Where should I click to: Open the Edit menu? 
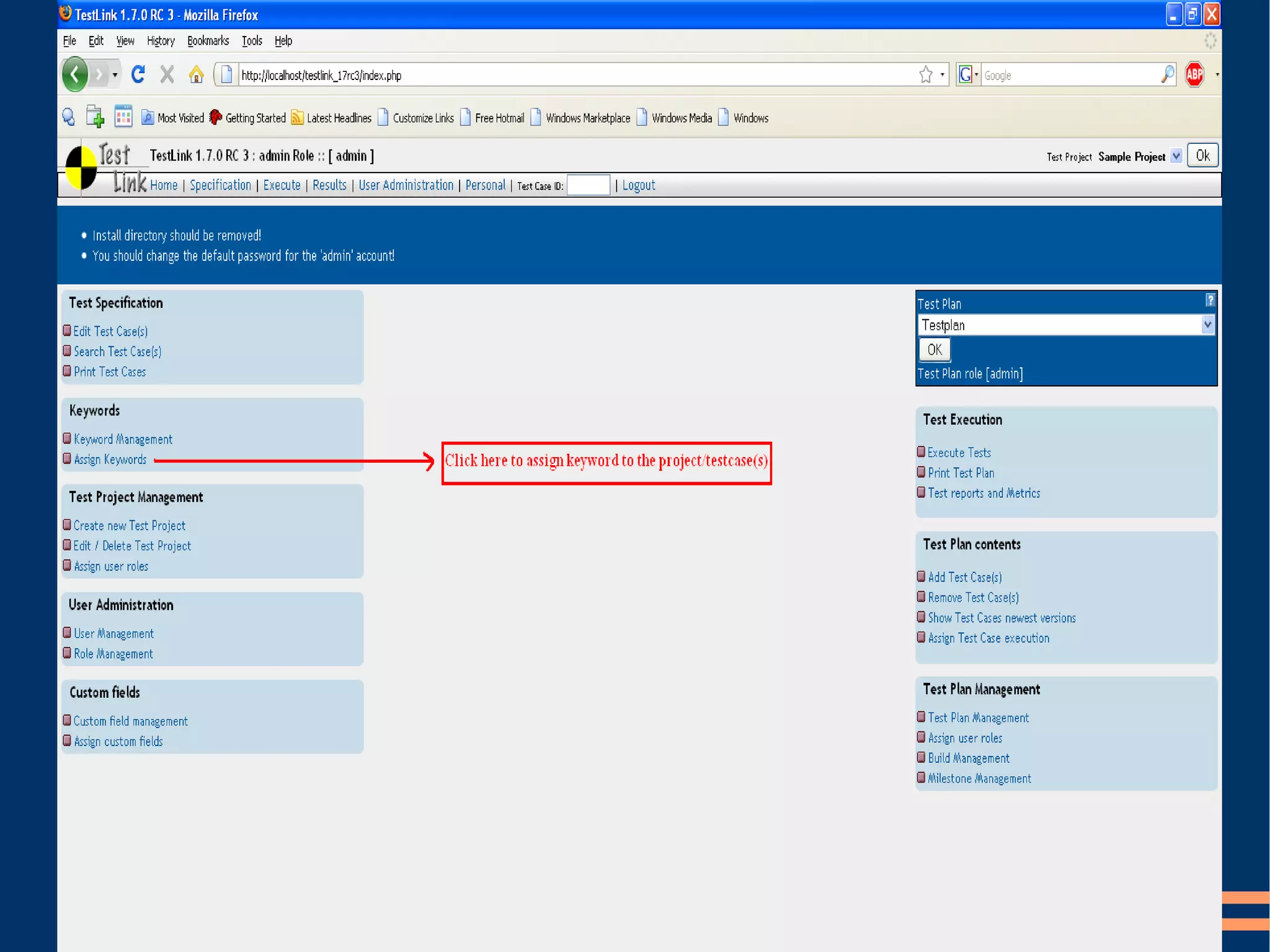click(x=96, y=41)
